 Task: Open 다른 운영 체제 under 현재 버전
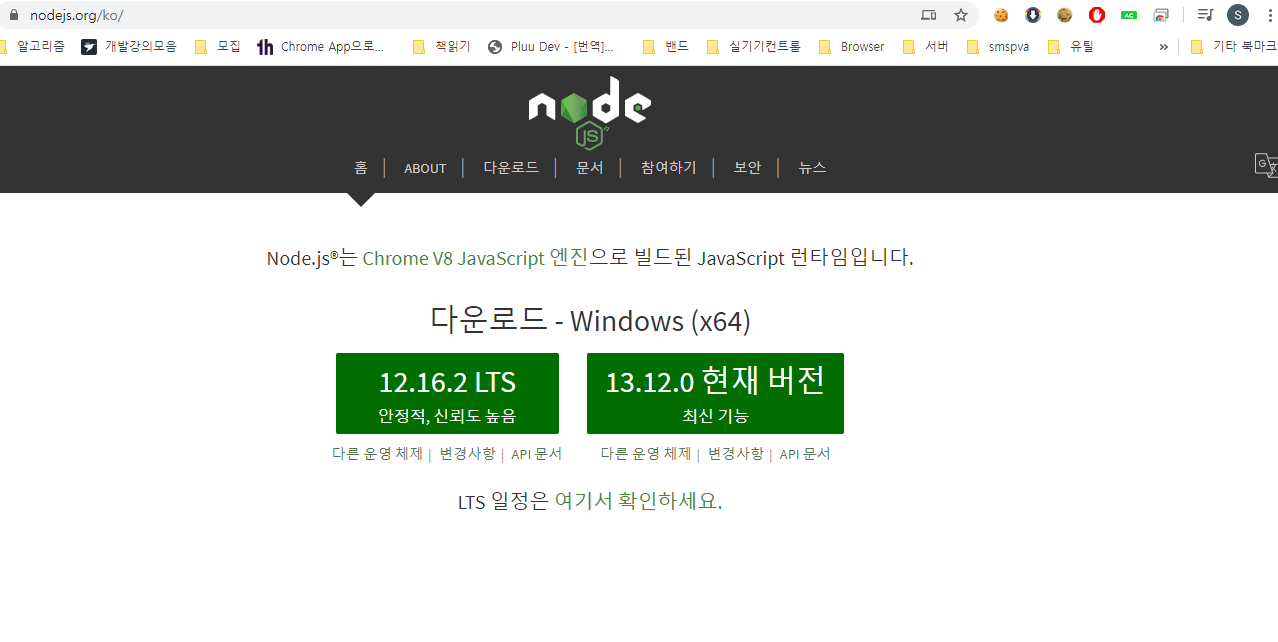point(646,453)
